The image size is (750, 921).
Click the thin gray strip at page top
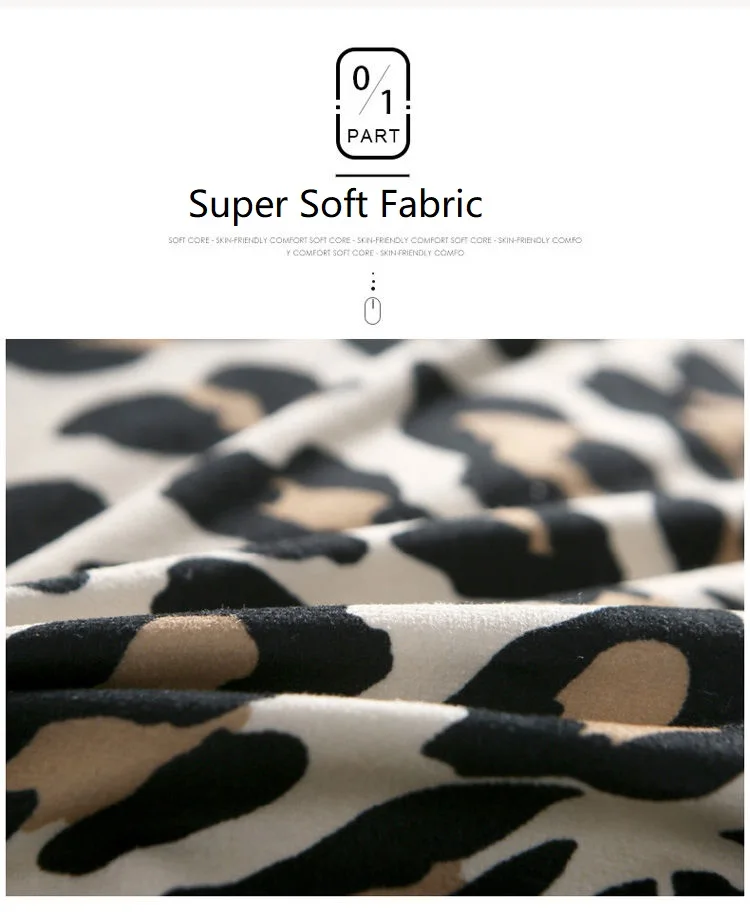tap(375, 4)
